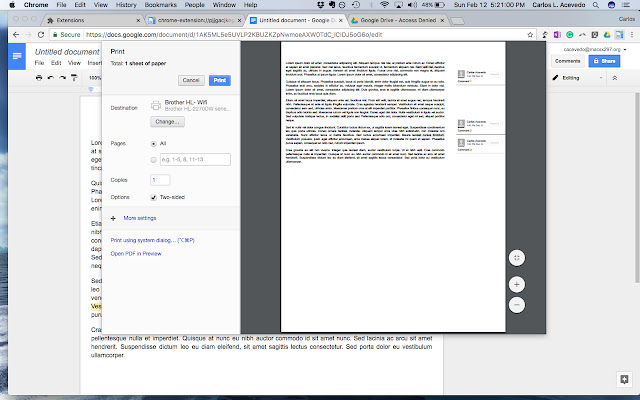Open the Docs Edit menu

click(x=56, y=63)
